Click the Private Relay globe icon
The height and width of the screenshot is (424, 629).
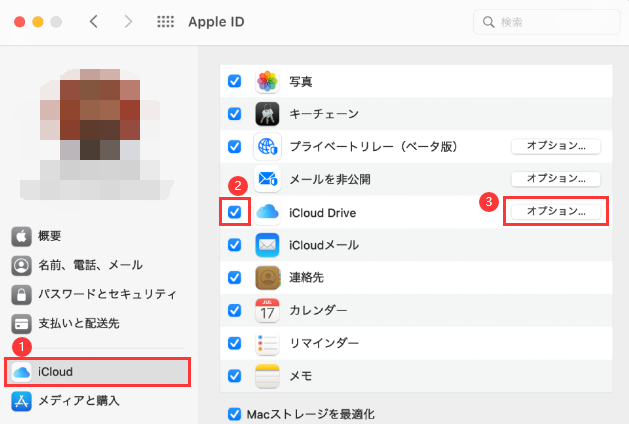pyautogui.click(x=267, y=146)
